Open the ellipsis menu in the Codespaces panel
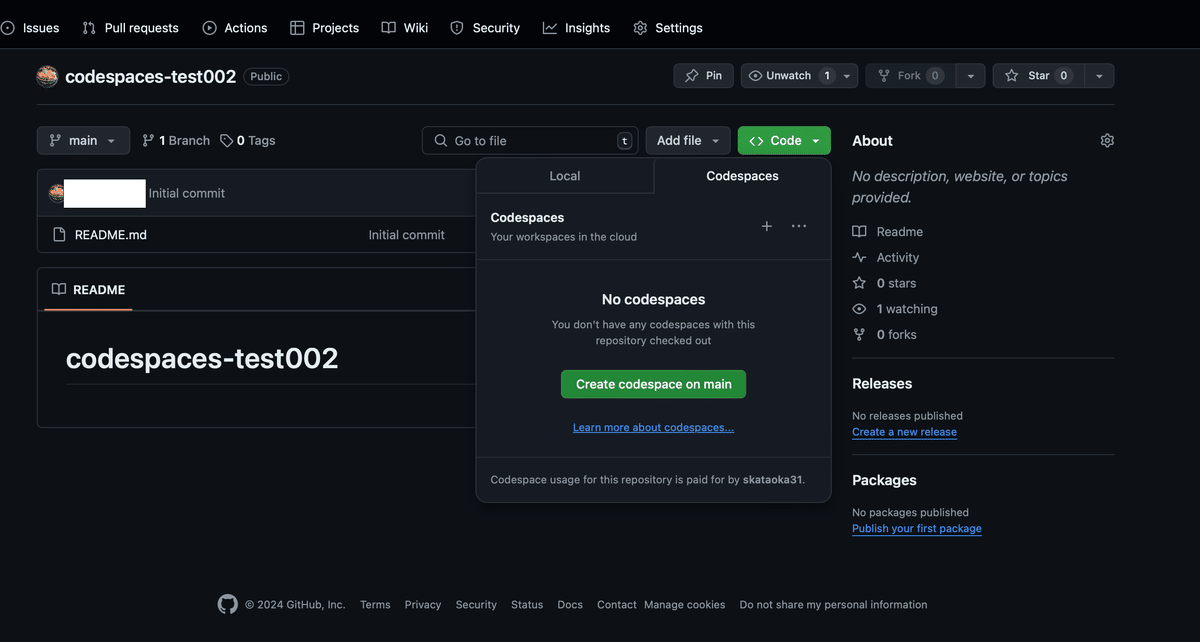Viewport: 1200px width, 642px height. pyautogui.click(x=798, y=226)
